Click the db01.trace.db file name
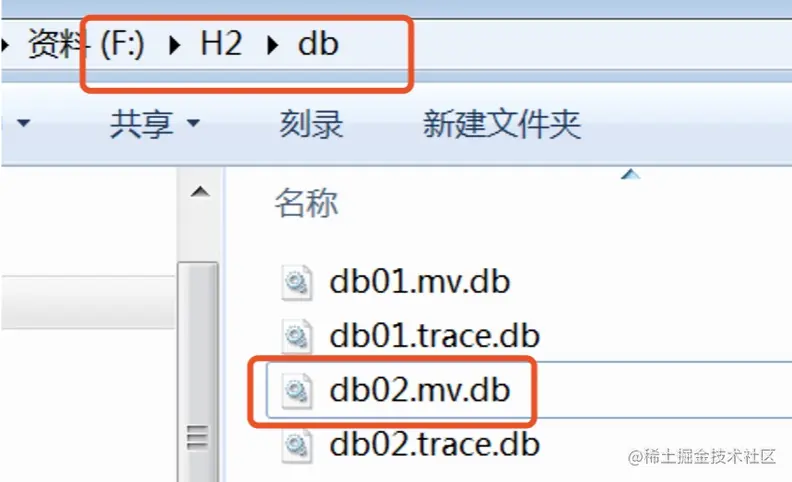792x482 pixels. 434,336
